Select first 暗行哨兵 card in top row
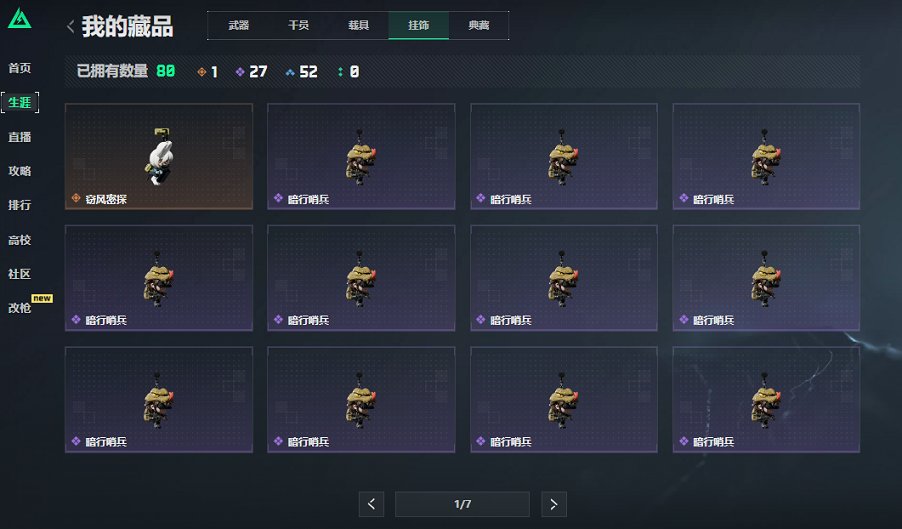 coord(361,156)
